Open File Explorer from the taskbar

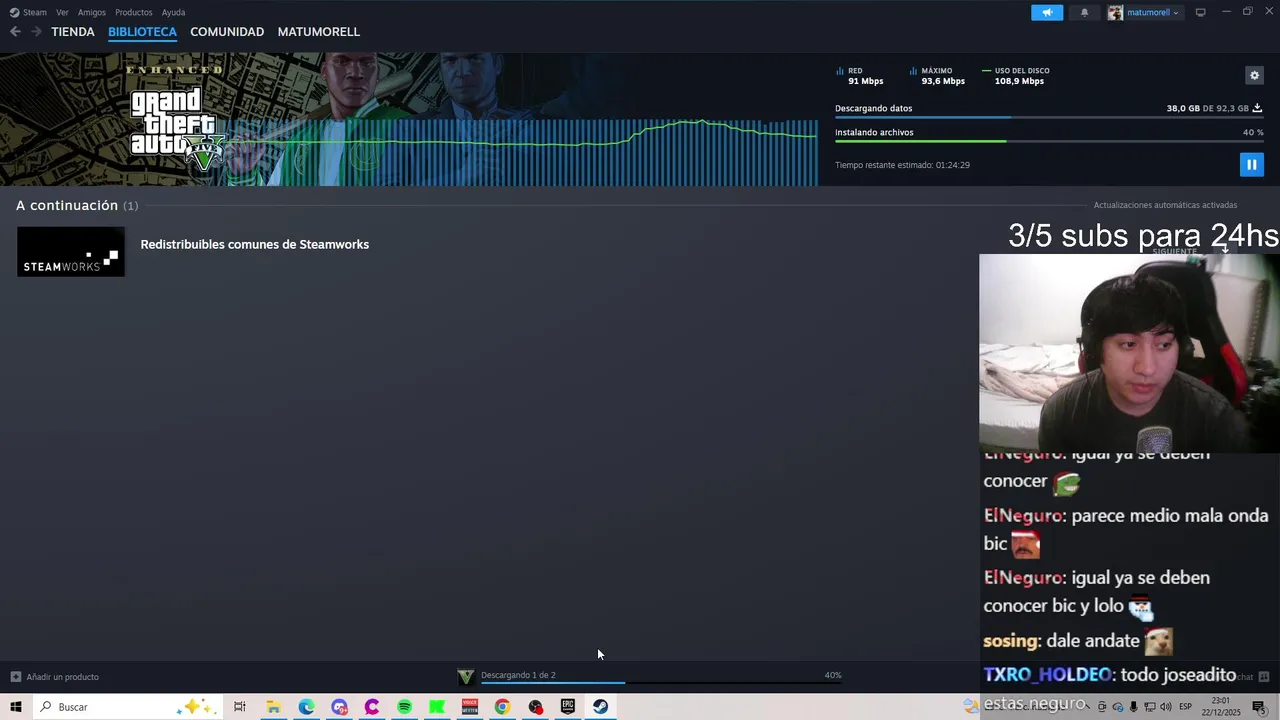pos(273,707)
